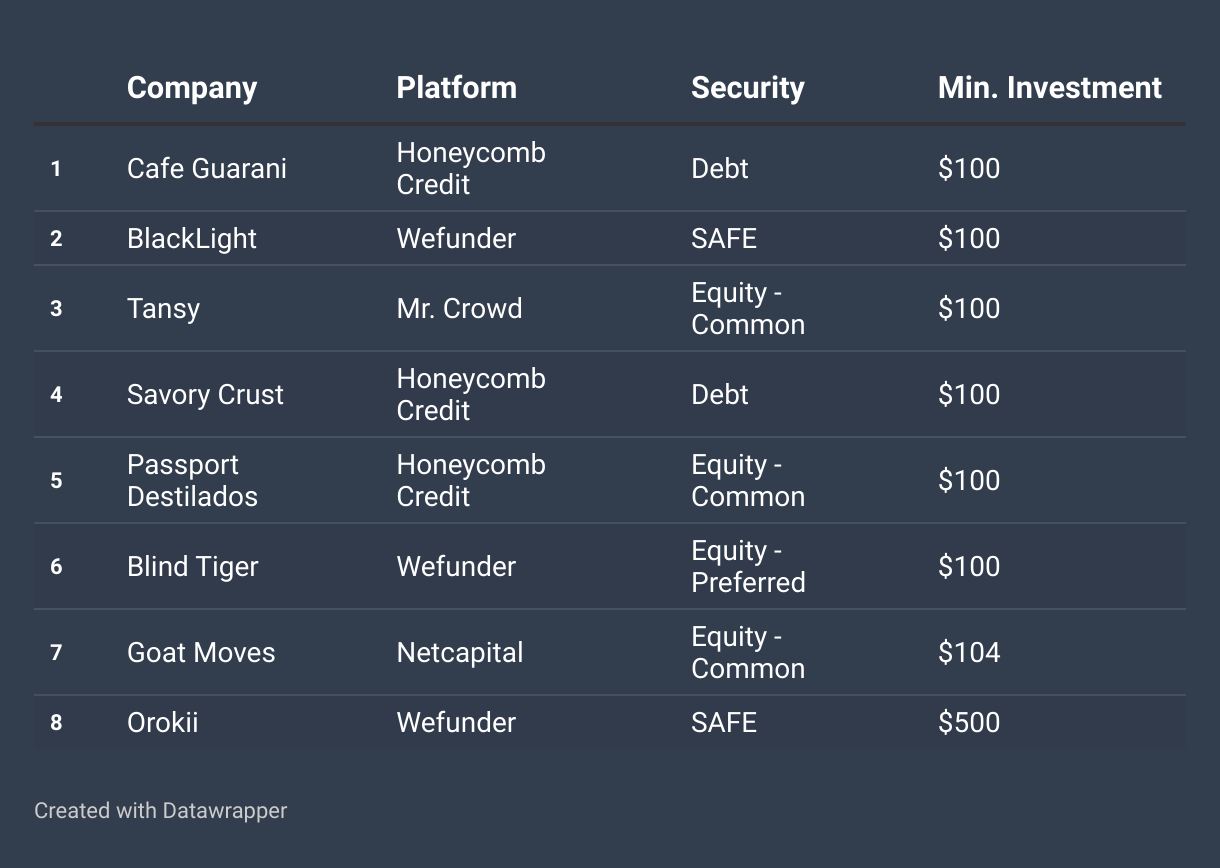Select the Orokii row name
Screen dimensions: 1220x868
163,722
